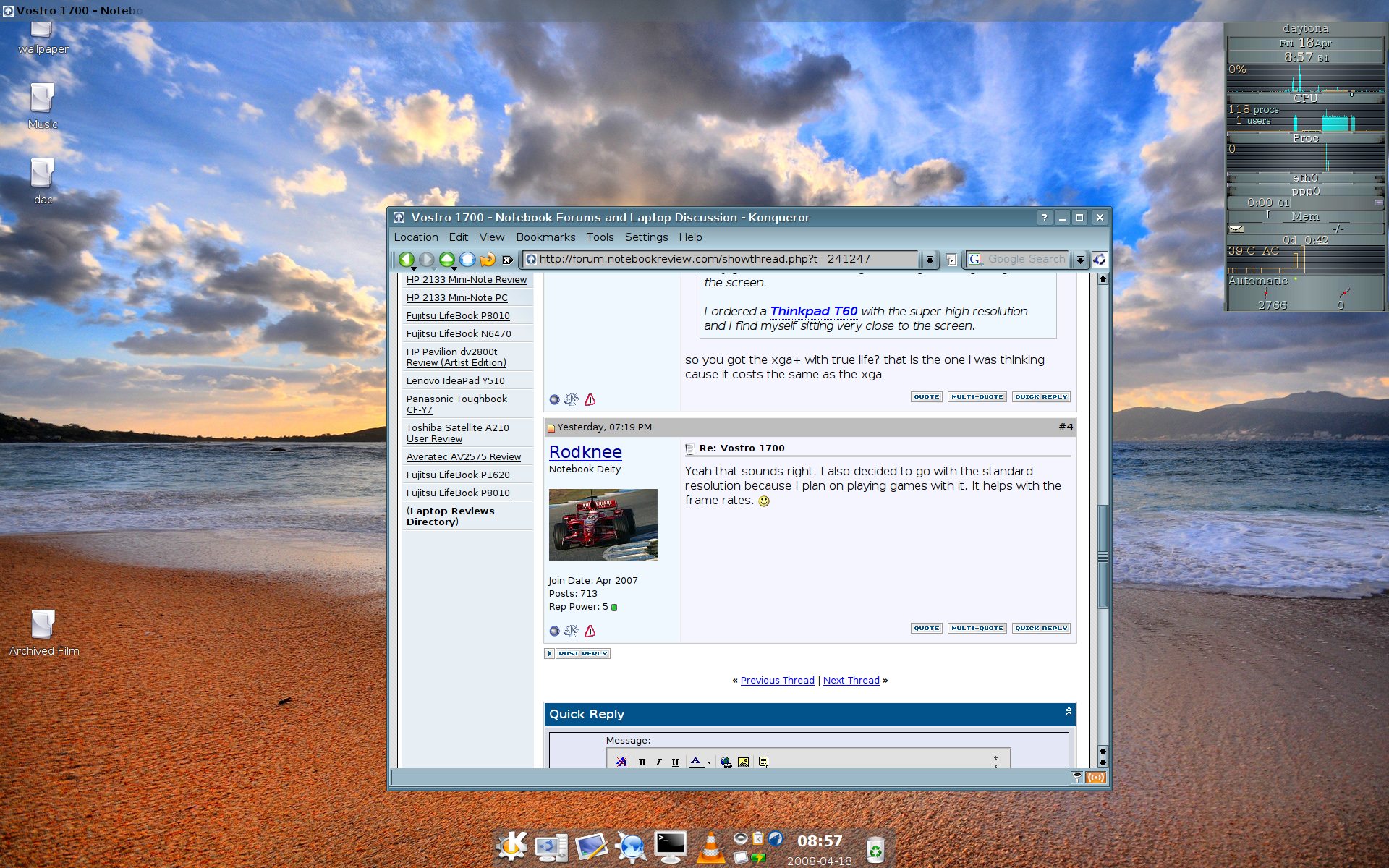Toggle underline formatting in Quick Reply editor

675,762
